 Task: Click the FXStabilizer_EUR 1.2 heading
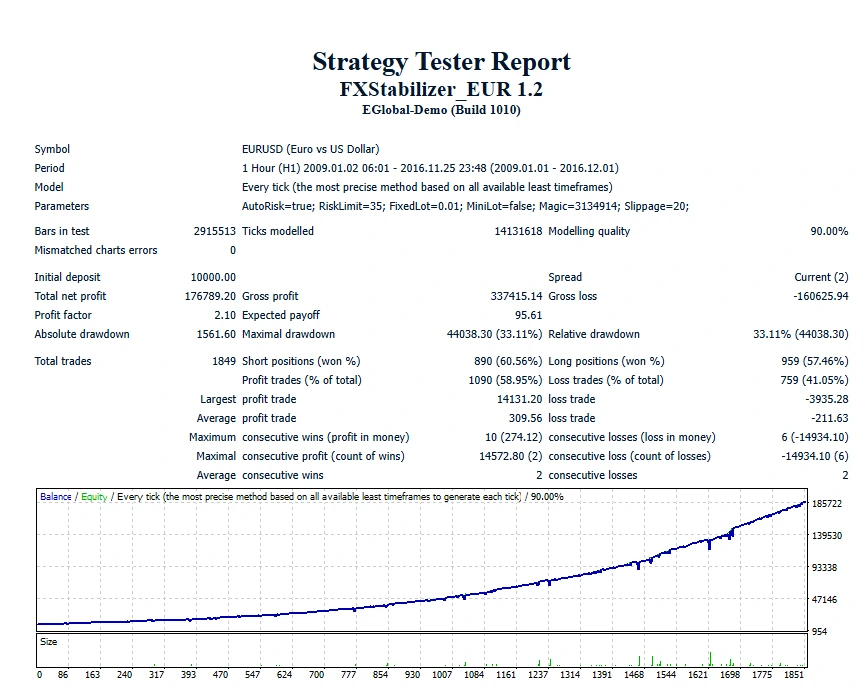(x=441, y=89)
